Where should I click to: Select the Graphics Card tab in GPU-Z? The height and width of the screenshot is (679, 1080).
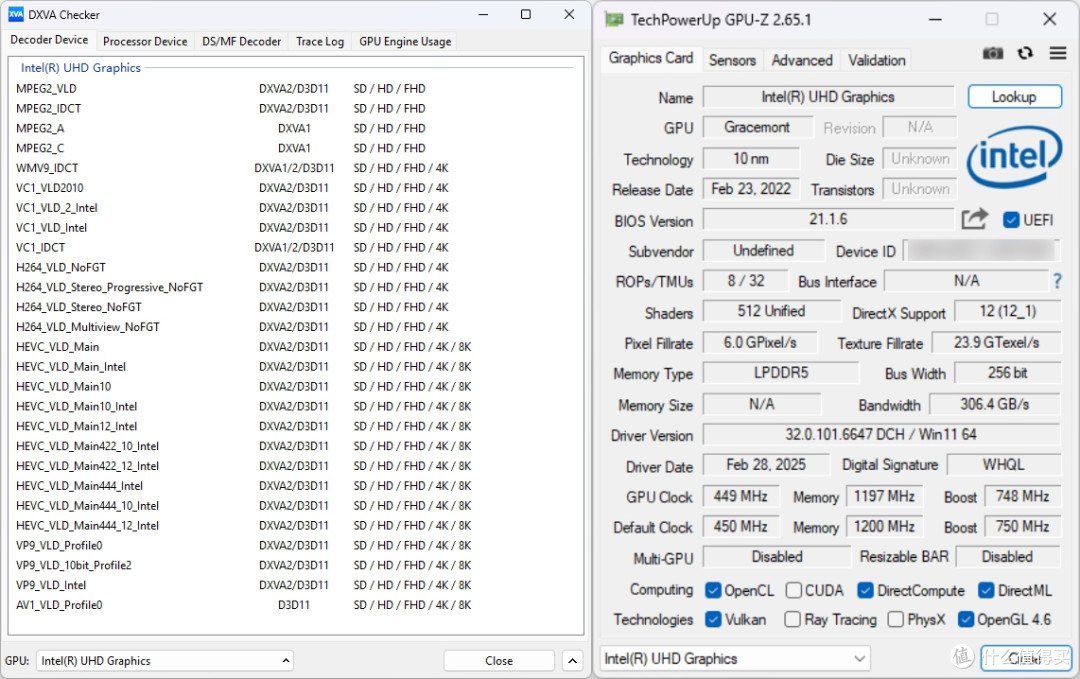coord(650,58)
